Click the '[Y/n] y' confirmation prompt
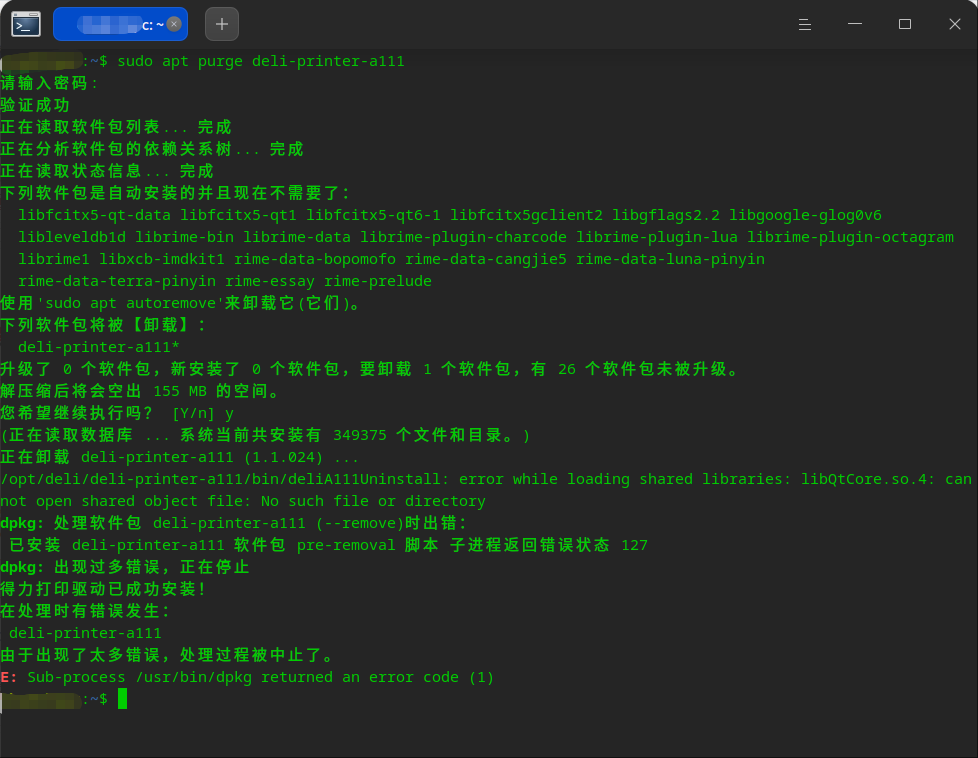978x758 pixels. [203, 413]
